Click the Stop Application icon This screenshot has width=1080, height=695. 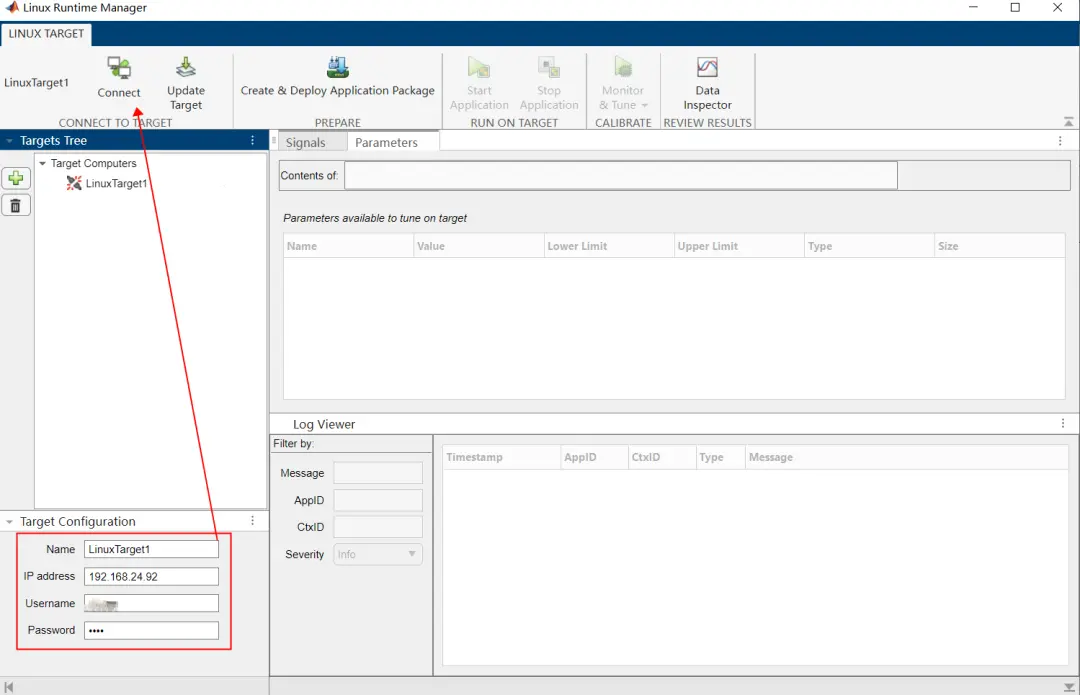coord(548,68)
